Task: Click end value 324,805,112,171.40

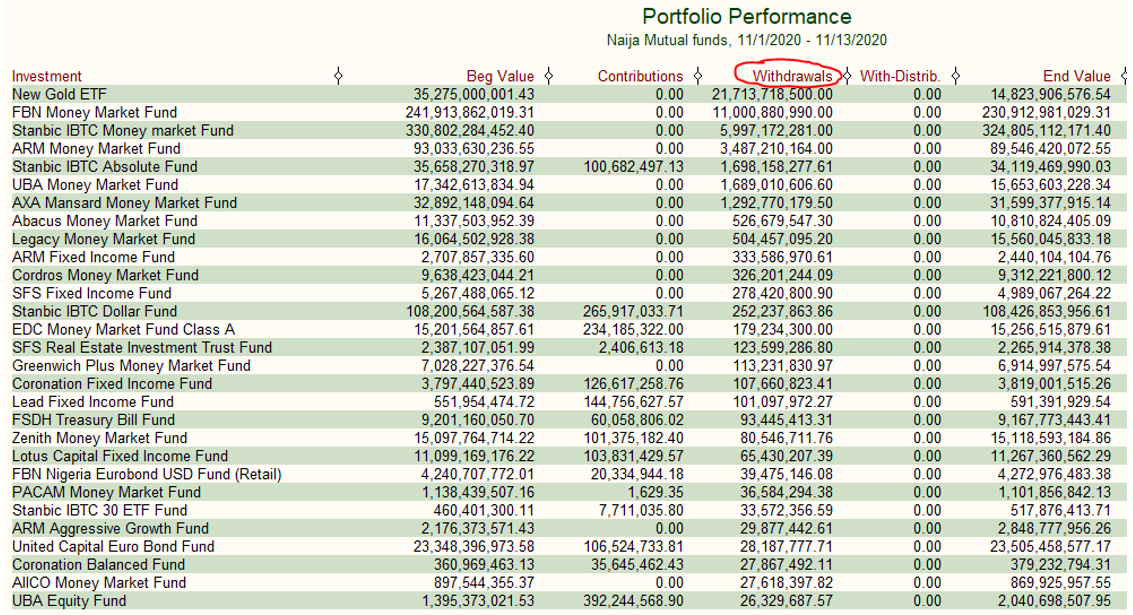Action: [x=1046, y=130]
